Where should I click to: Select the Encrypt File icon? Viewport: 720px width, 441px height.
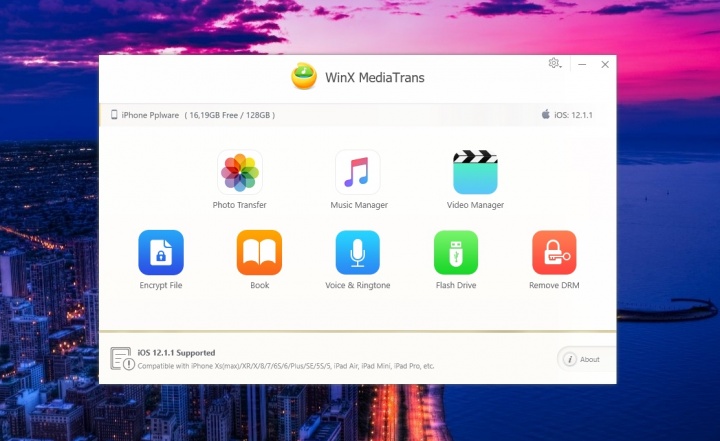pyautogui.click(x=161, y=252)
